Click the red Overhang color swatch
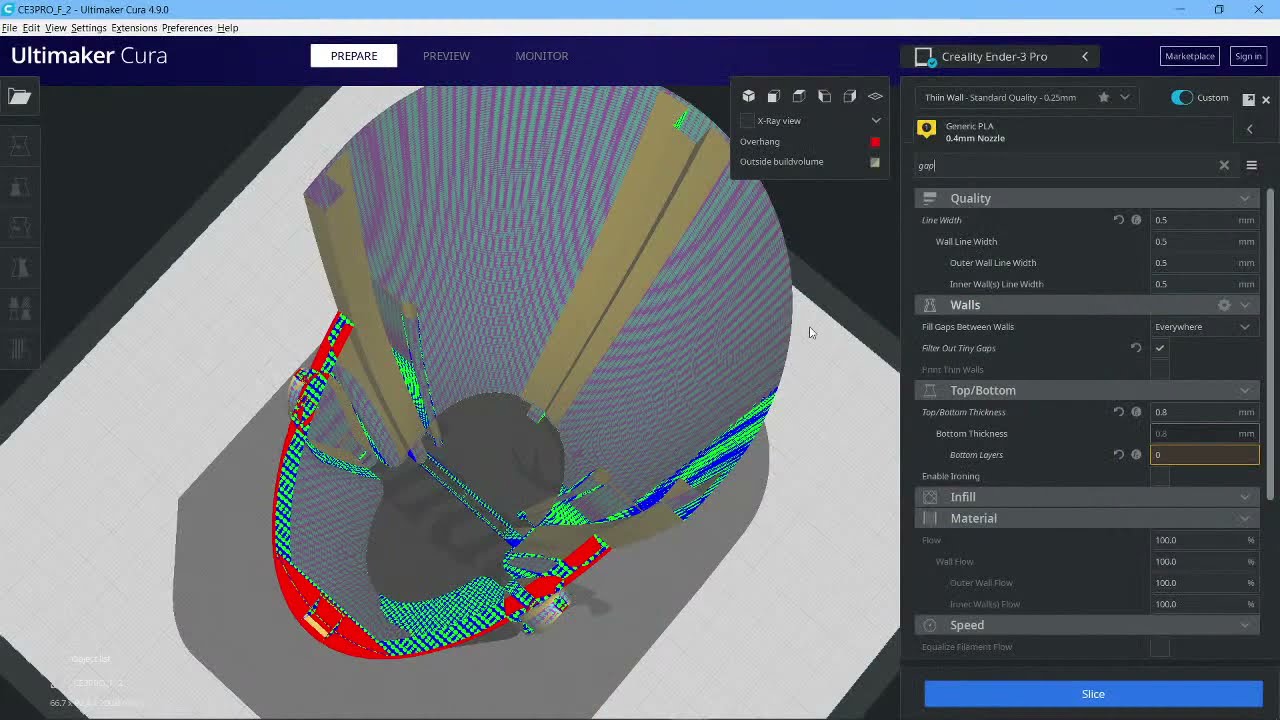The width and height of the screenshot is (1280, 720). pyautogui.click(x=875, y=142)
